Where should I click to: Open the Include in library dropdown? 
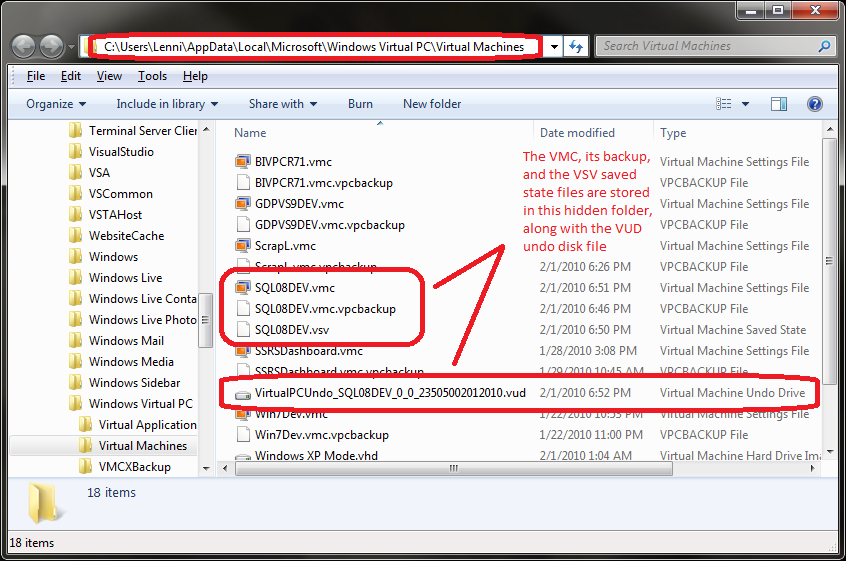tap(167, 104)
